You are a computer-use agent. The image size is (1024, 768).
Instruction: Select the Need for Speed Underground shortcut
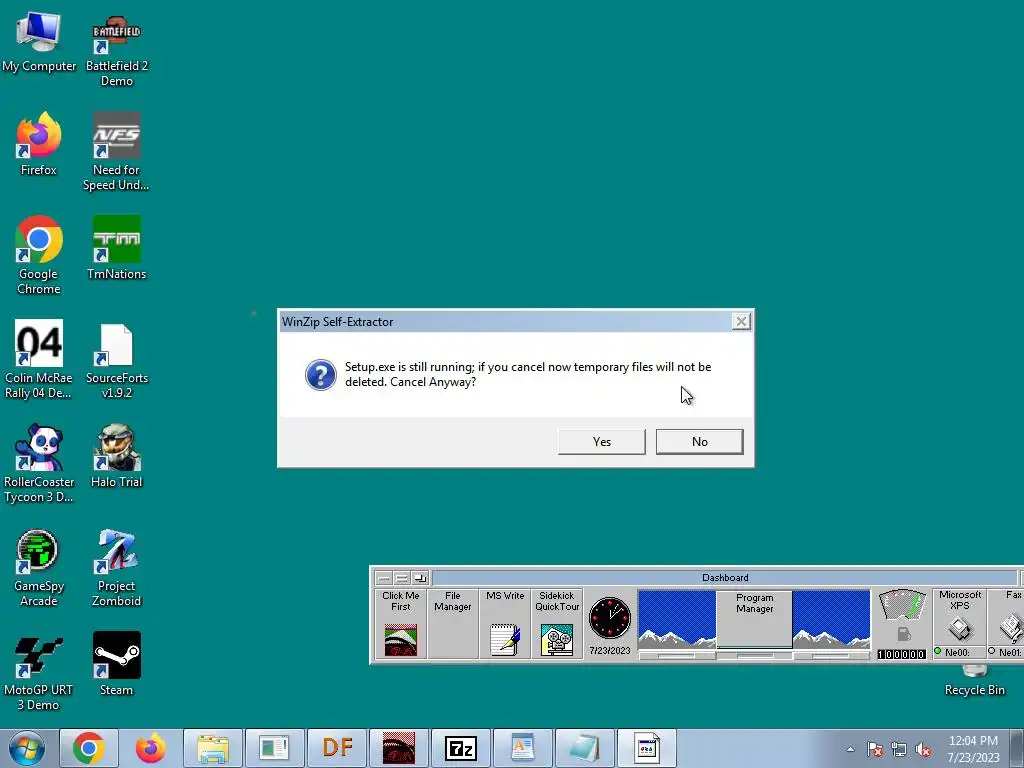coord(116,152)
